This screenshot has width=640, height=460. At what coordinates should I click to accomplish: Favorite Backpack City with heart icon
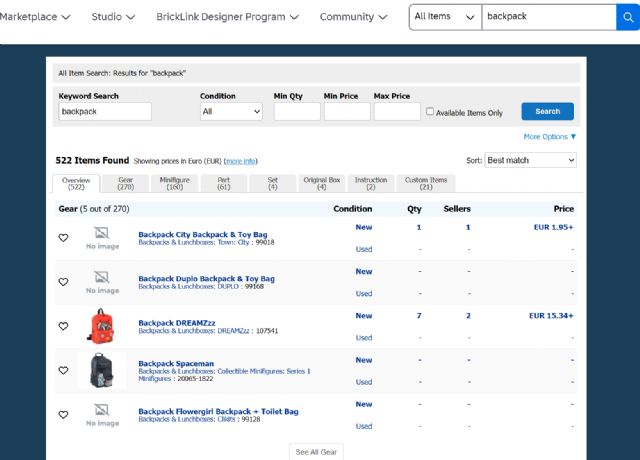[63, 238]
